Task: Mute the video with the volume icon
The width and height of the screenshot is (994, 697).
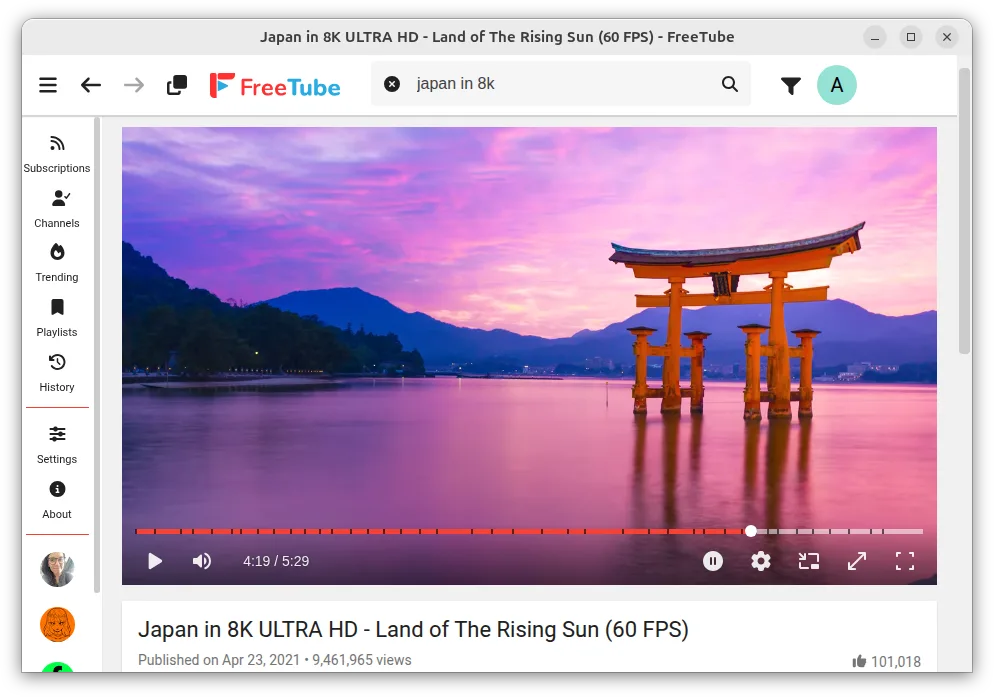Action: pos(202,561)
